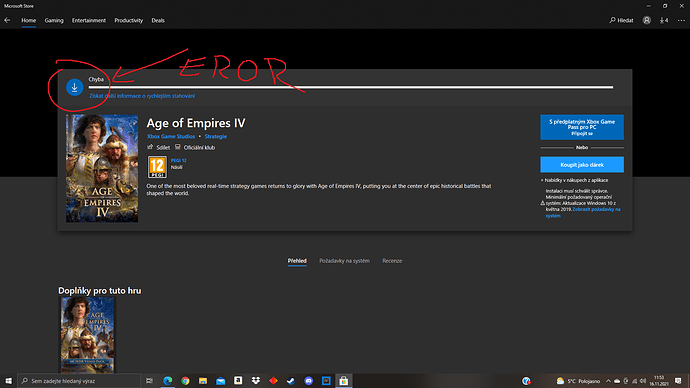Click the Microsoft Store taskbar icon
The image size is (690, 388).
[x=344, y=381]
